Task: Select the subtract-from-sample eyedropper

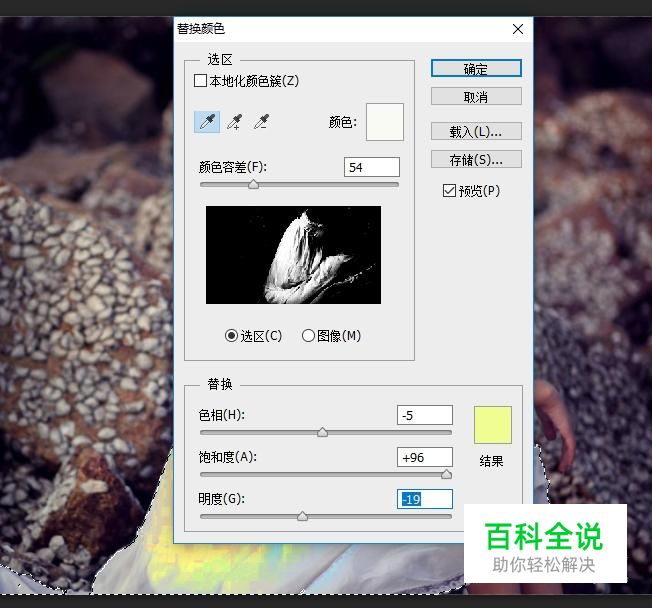Action: 262,122
